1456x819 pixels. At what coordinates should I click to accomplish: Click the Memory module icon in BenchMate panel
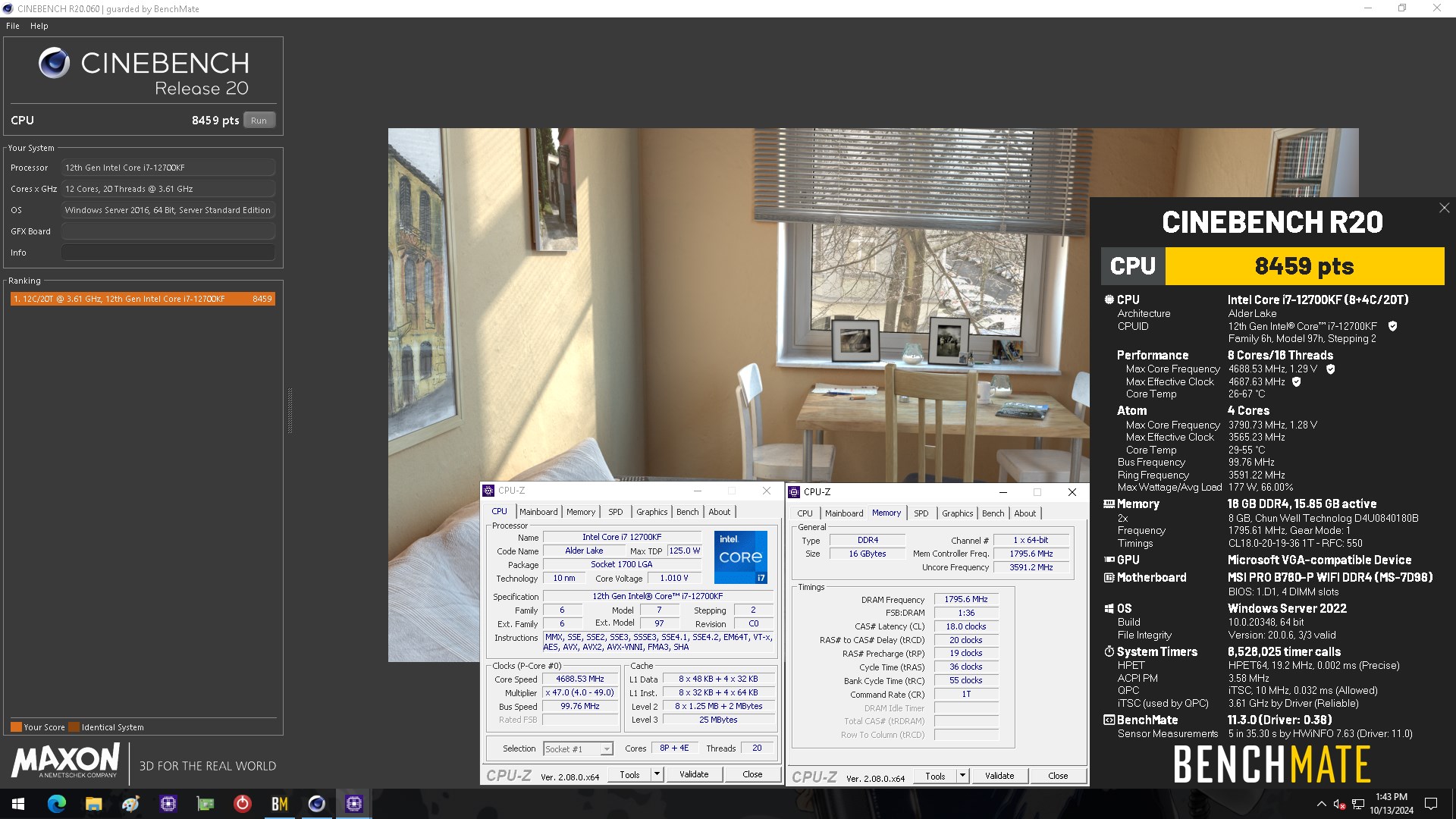coord(1109,504)
